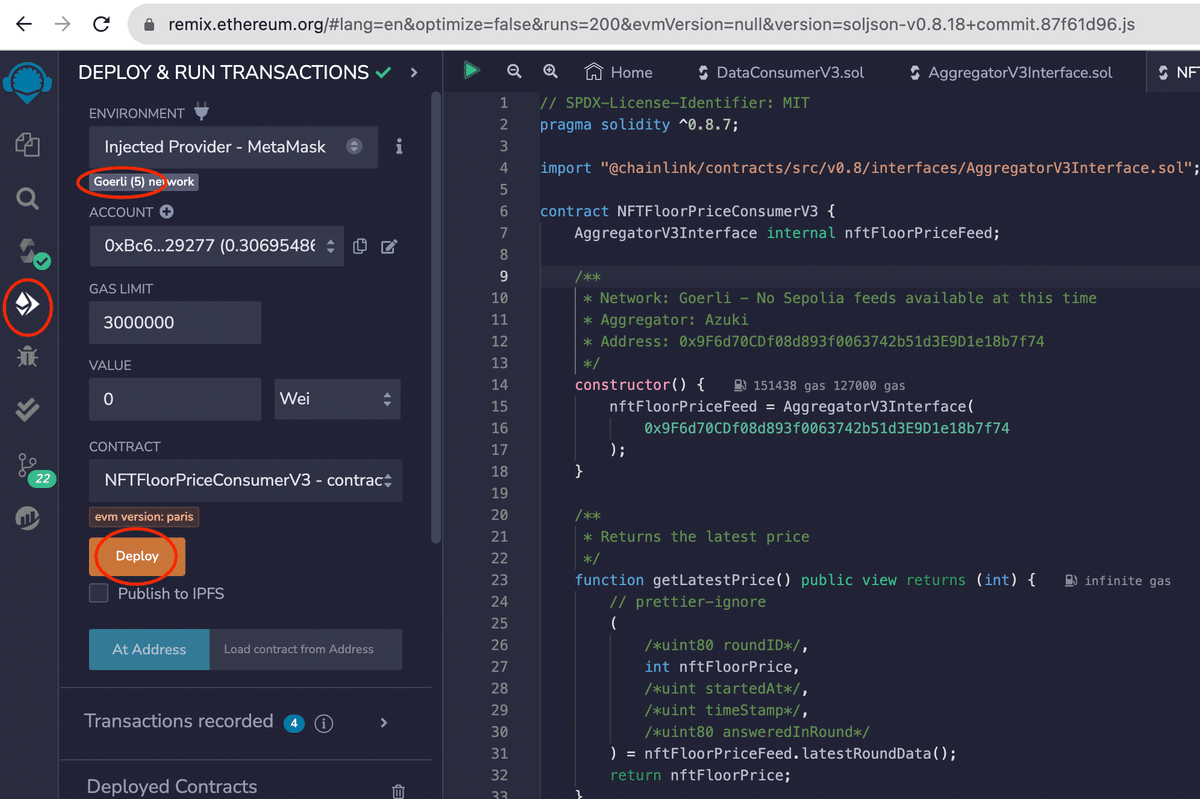Clear deployed contracts with trash icon
1200x799 pixels.
pos(398,791)
